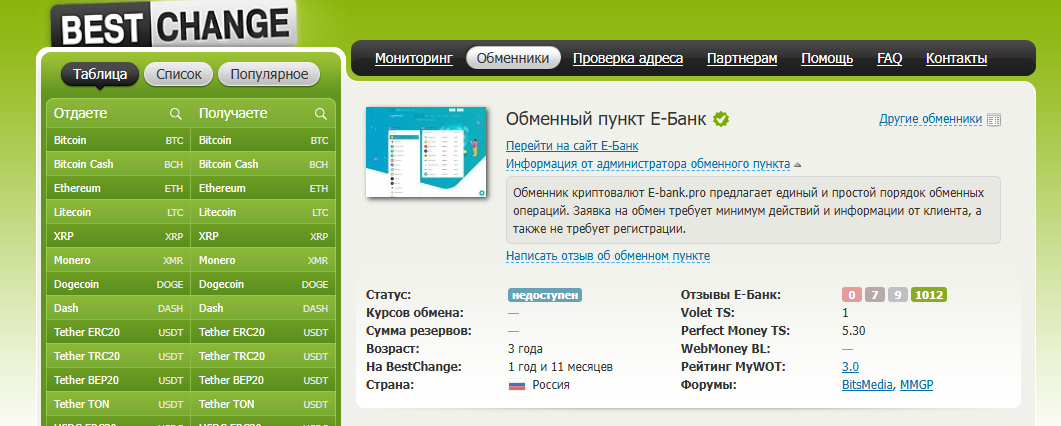
Task: Select Bitcoin in the Отдаете column
Action: (118, 141)
